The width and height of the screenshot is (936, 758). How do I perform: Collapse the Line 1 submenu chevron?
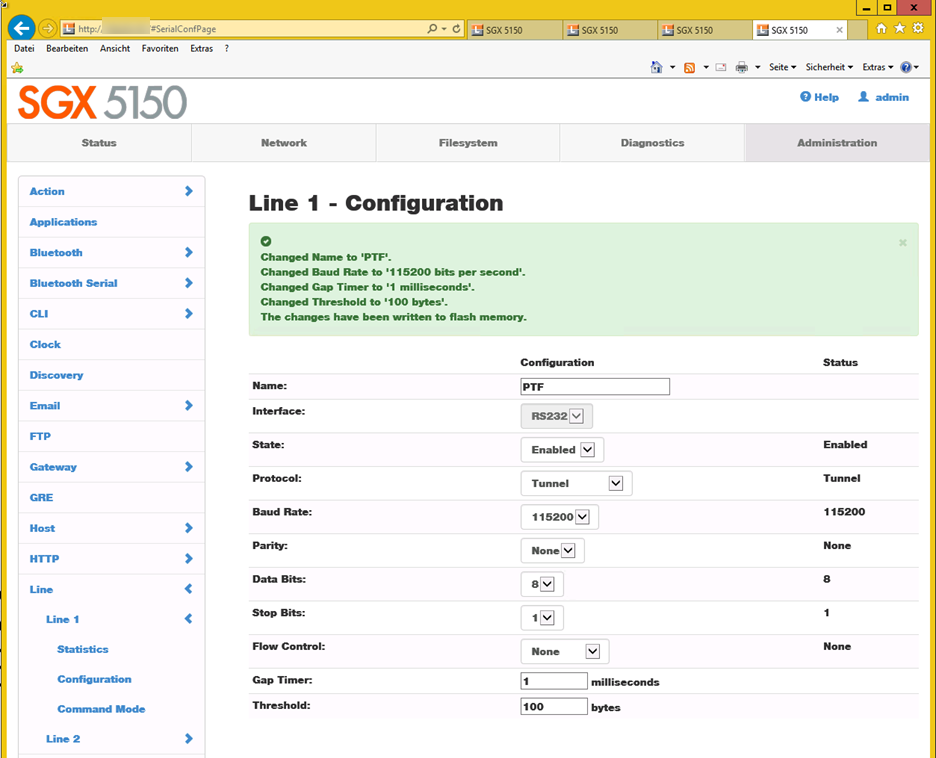(189, 619)
